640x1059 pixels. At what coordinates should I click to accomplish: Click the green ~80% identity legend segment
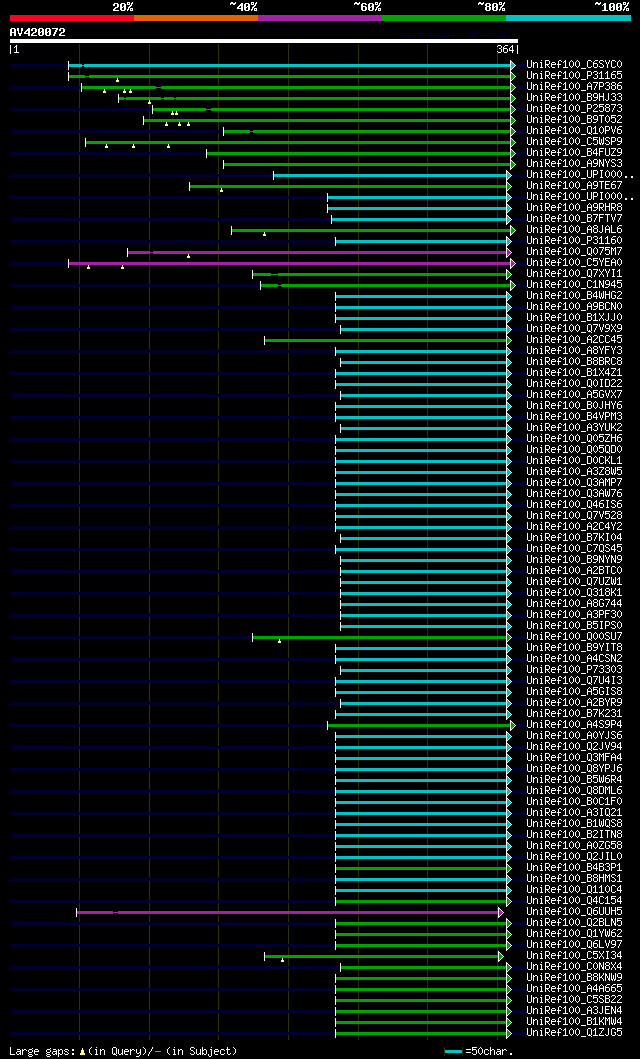(x=444, y=18)
